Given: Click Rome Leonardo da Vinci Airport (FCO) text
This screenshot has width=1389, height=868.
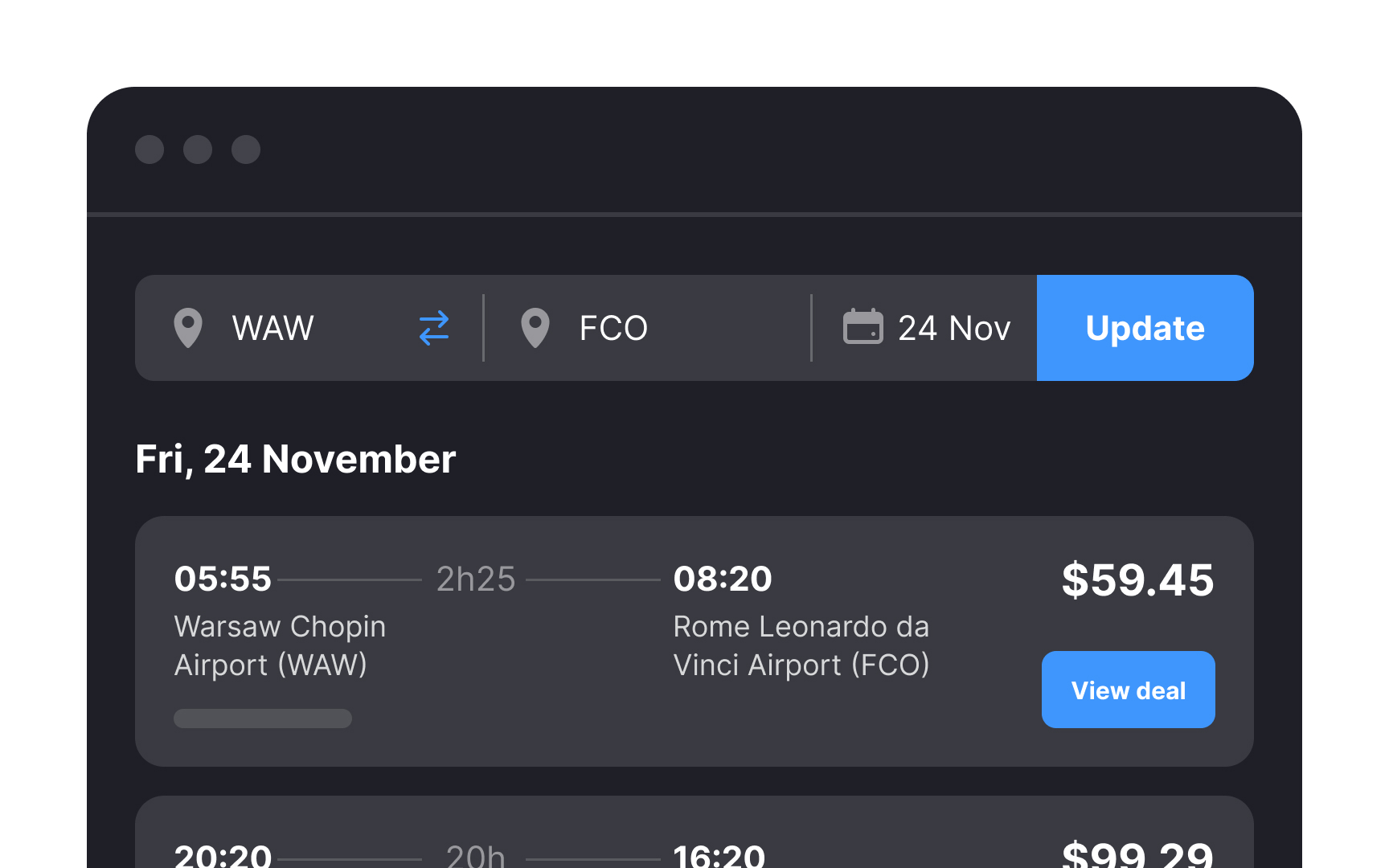Looking at the screenshot, I should (x=801, y=645).
